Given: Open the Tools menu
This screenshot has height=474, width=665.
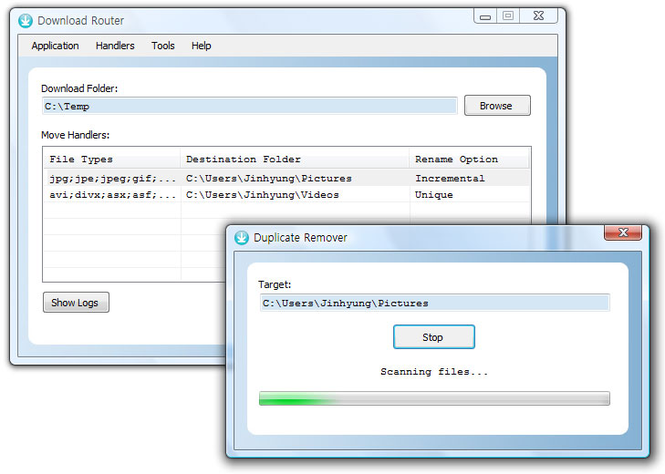Looking at the screenshot, I should 163,46.
